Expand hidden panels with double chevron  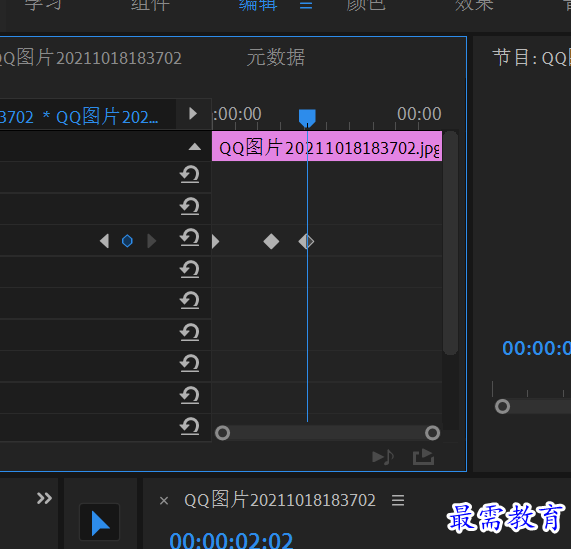click(x=44, y=498)
